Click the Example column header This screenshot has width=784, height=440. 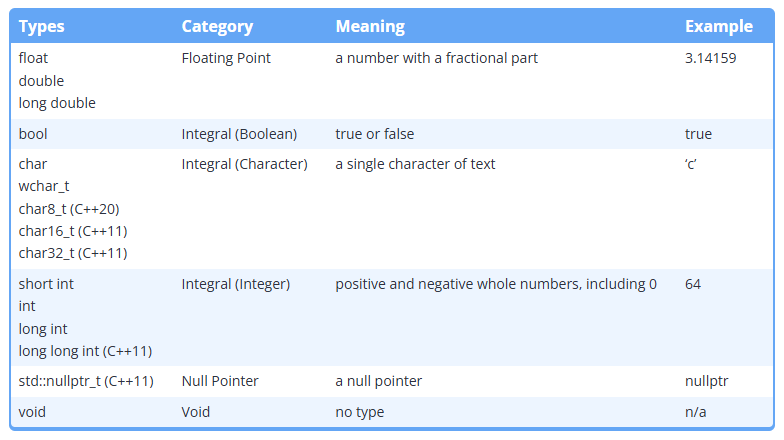pos(718,26)
